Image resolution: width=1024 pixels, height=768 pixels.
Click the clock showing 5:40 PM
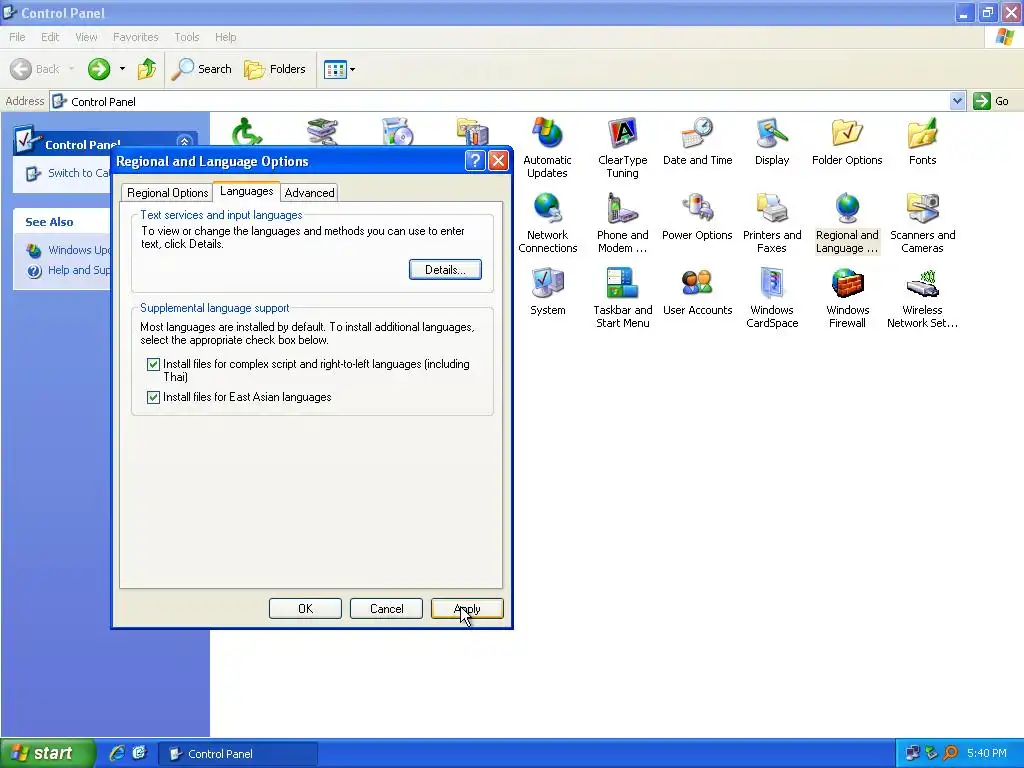point(987,753)
